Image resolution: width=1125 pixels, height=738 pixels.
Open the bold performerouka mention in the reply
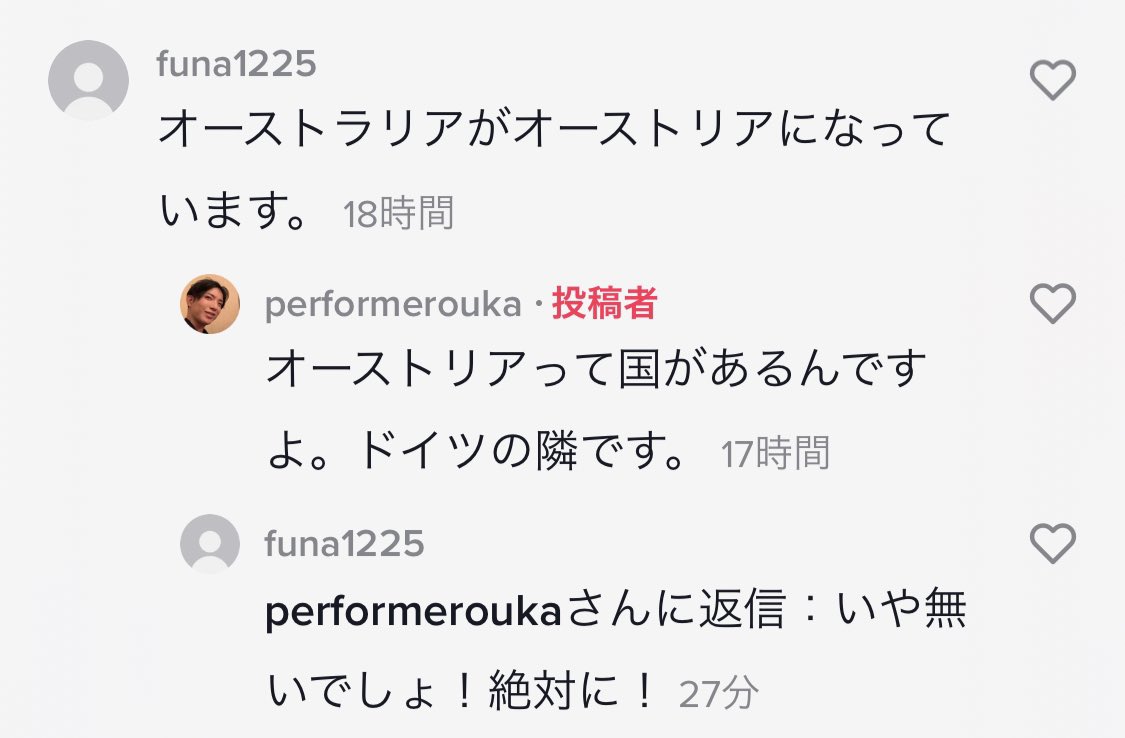(413, 612)
